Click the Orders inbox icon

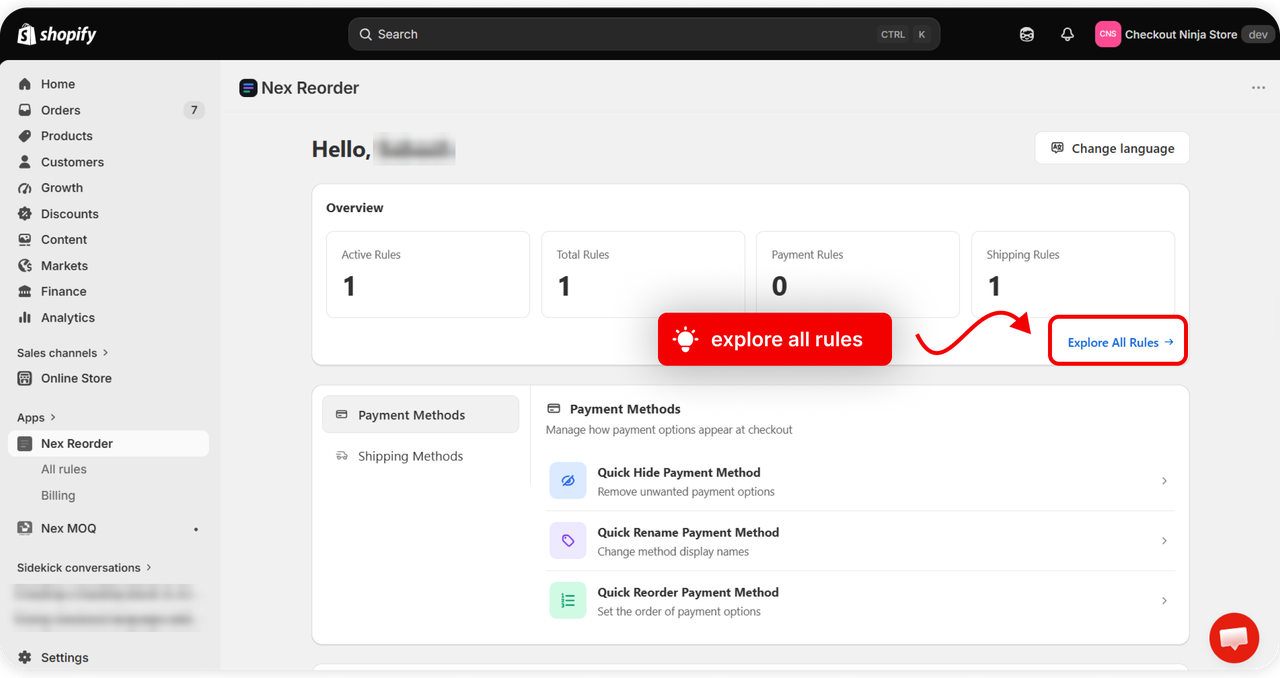(25, 110)
